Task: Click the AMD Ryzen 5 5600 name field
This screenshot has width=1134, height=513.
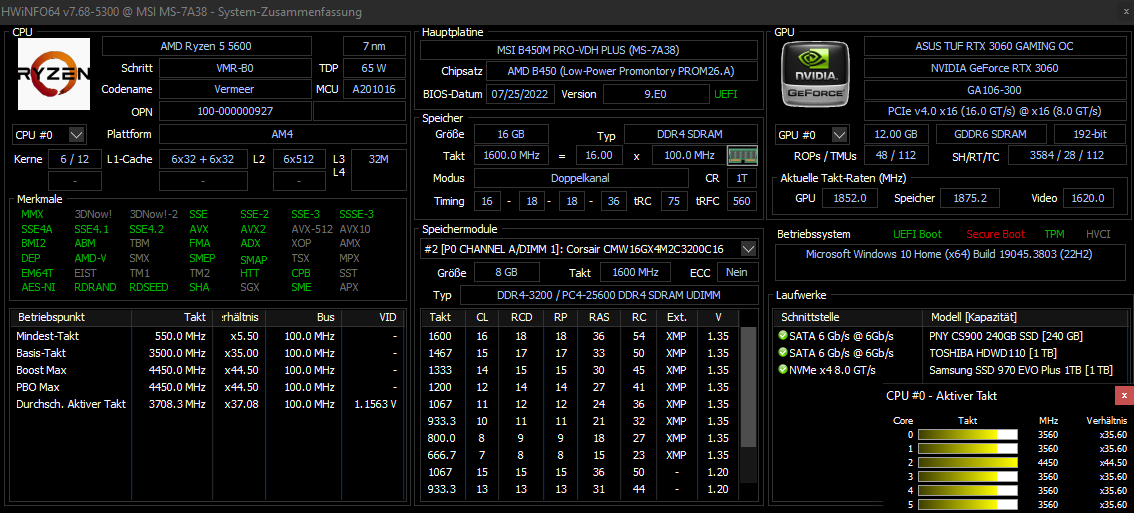Action: pyautogui.click(x=206, y=46)
